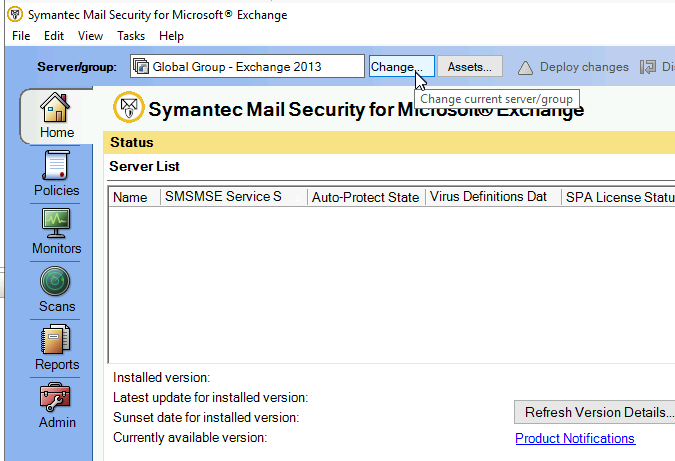This screenshot has width=675, height=461.
Task: Sort by Virus Definitions Dat column header
Action: pos(493,197)
